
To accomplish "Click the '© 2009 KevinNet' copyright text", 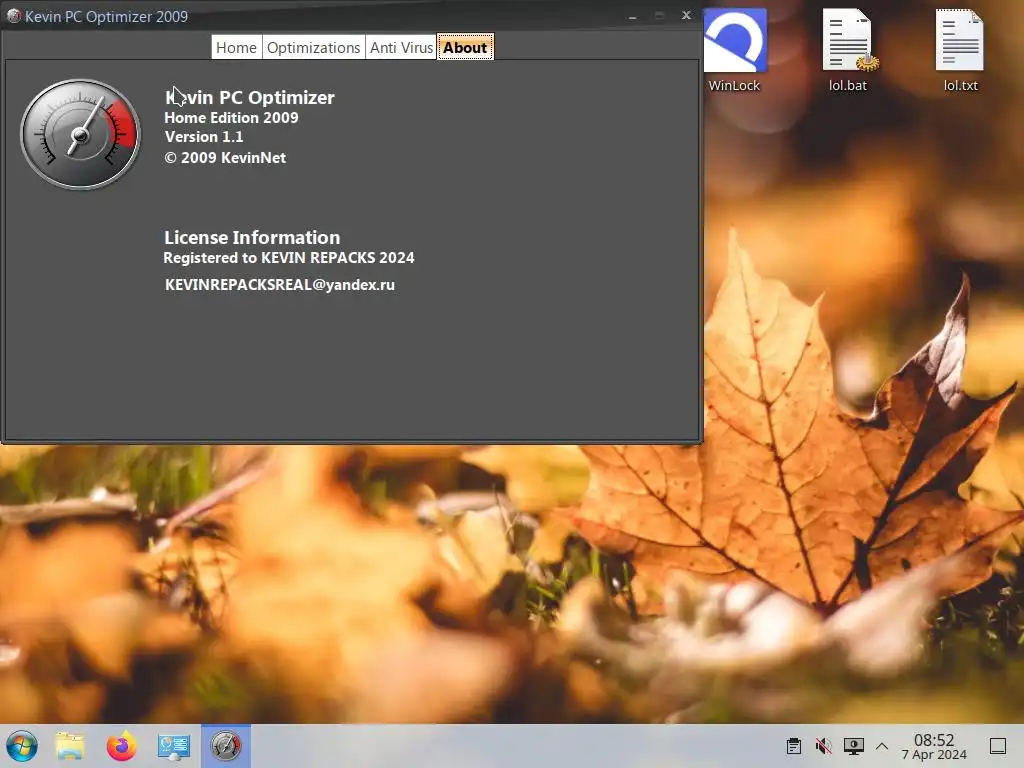I will coord(225,157).
